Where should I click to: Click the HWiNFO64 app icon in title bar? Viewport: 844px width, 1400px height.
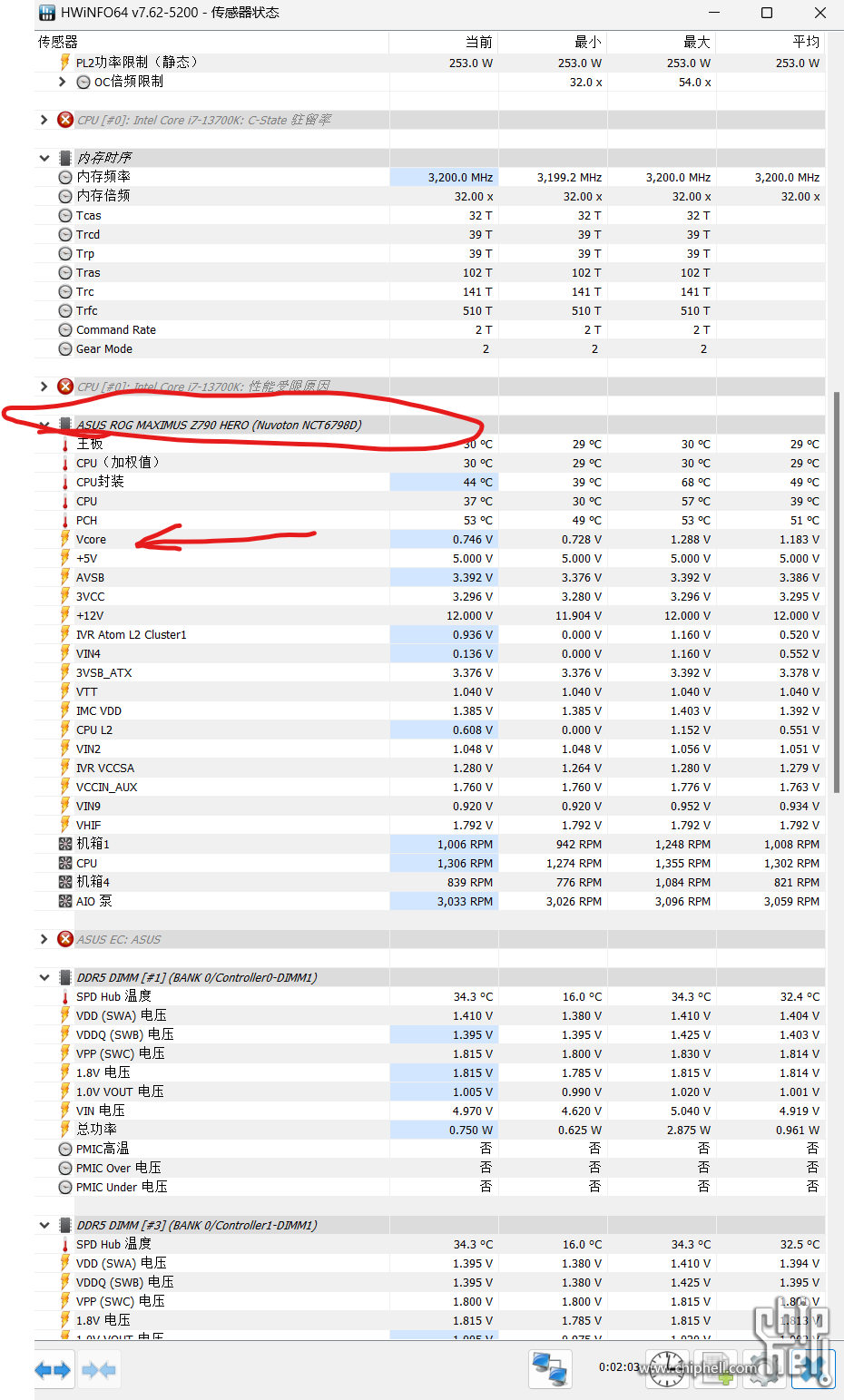(x=47, y=13)
